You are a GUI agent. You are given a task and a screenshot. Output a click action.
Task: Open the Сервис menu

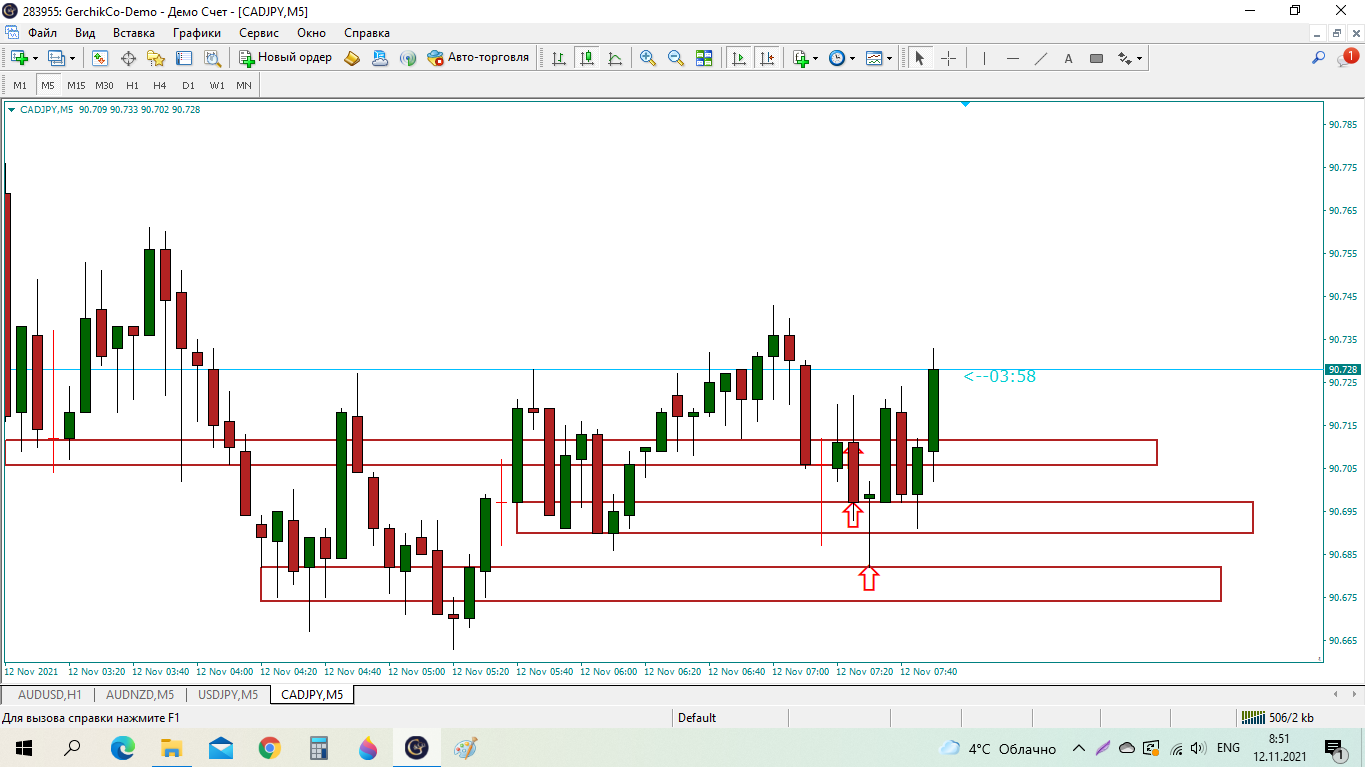258,32
